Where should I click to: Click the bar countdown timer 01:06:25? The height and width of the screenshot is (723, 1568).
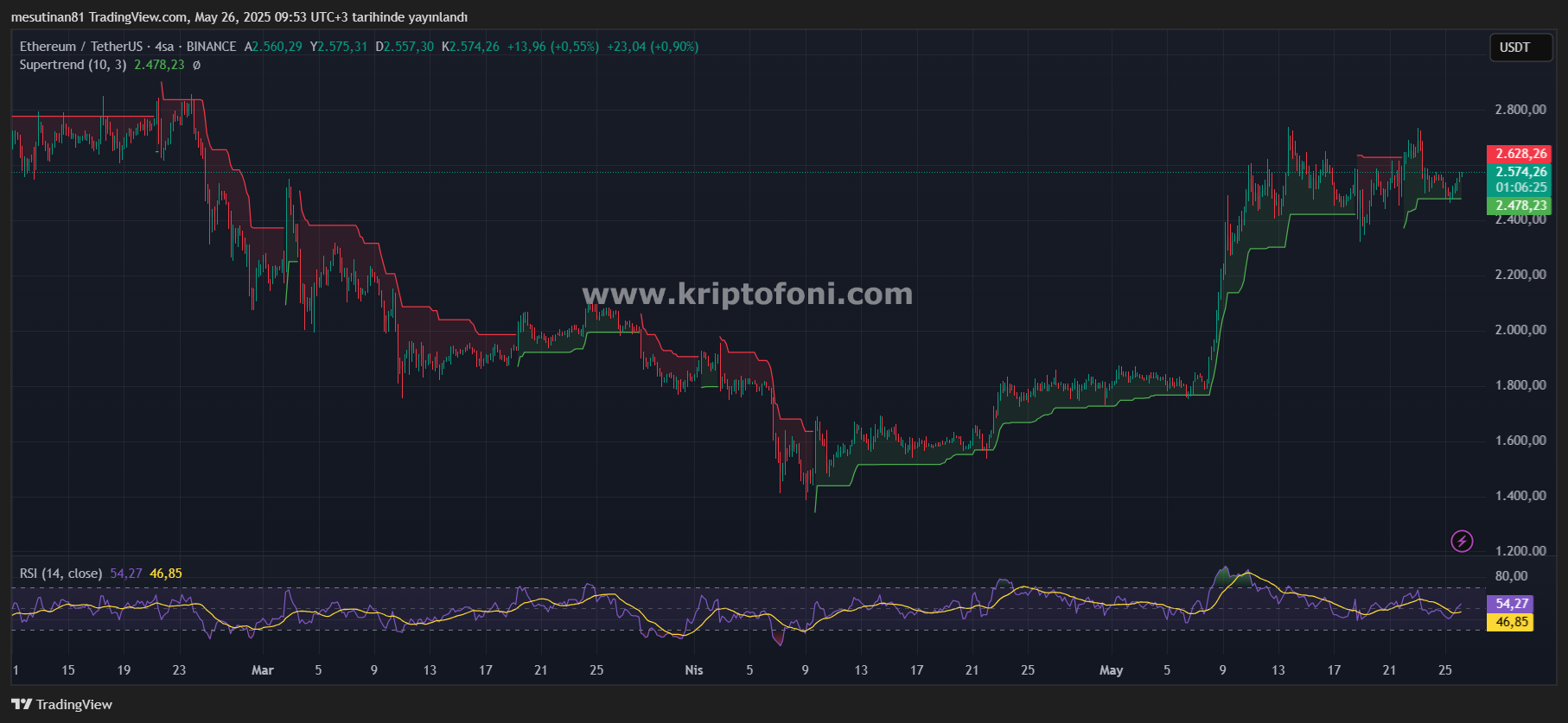(1519, 187)
